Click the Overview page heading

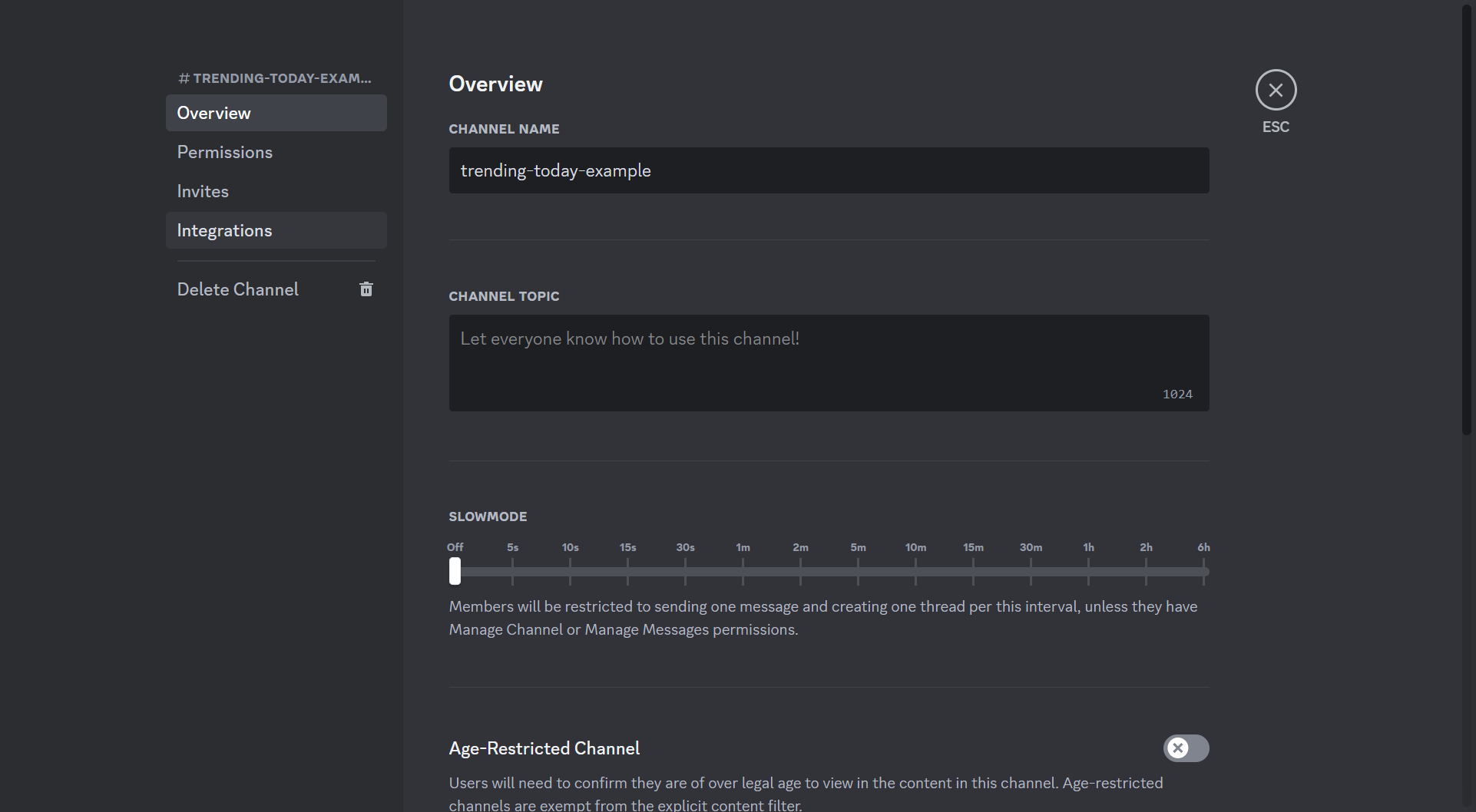pos(495,84)
